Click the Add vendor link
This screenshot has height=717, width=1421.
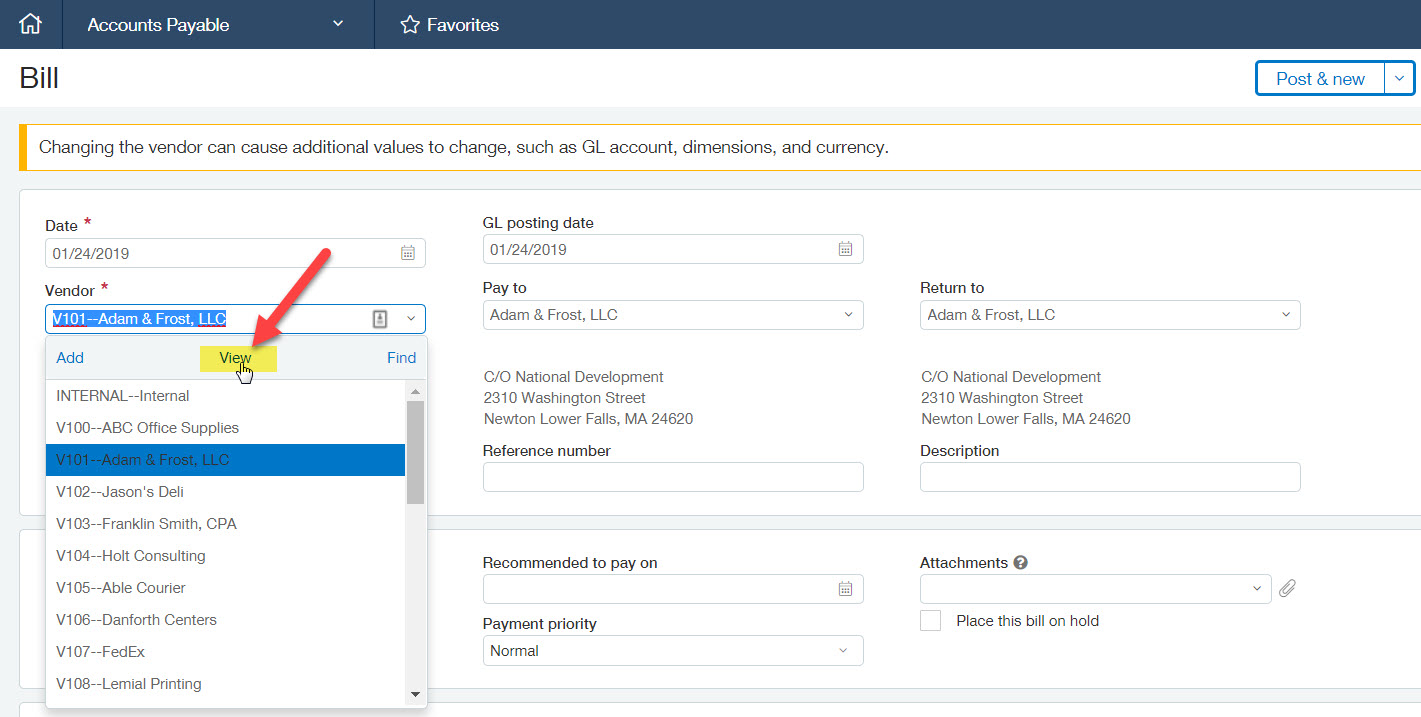pos(70,358)
